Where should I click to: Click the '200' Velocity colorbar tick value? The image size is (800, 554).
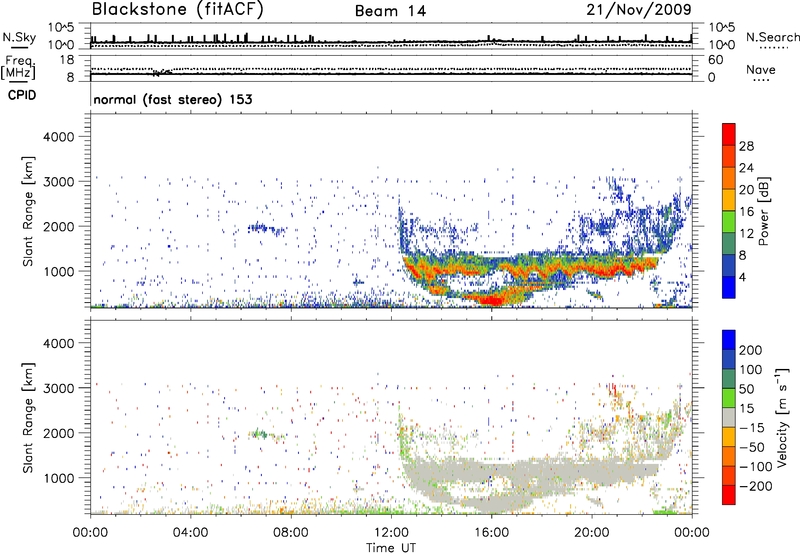coord(751,350)
